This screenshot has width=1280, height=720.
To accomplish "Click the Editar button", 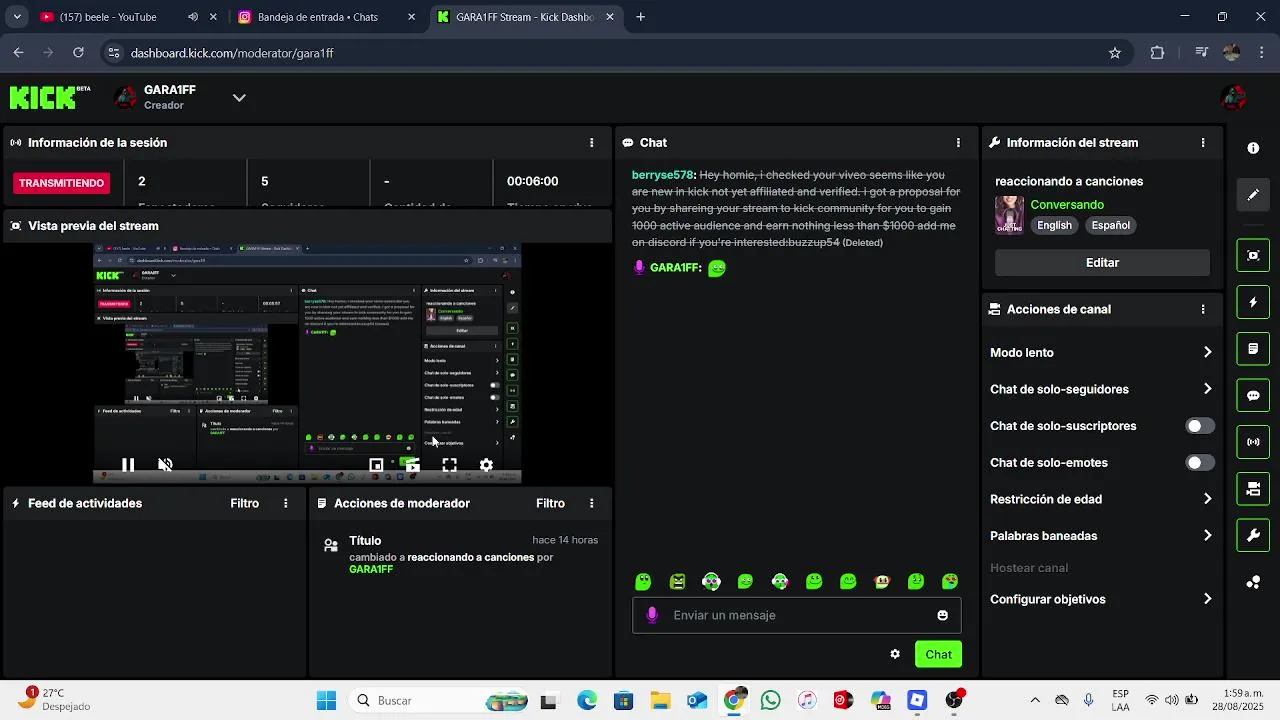I will [x=1102, y=262].
